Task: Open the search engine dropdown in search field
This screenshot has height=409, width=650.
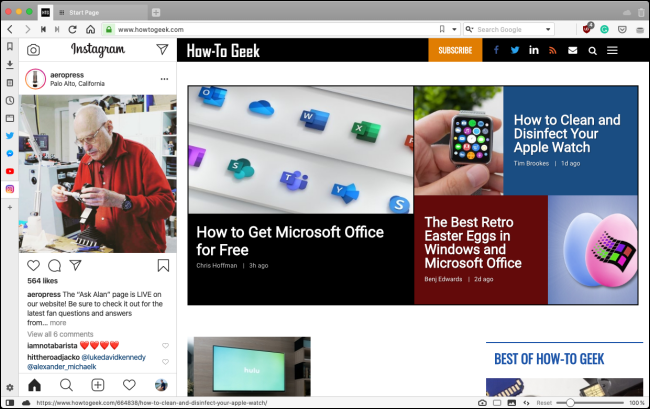Action: point(471,30)
